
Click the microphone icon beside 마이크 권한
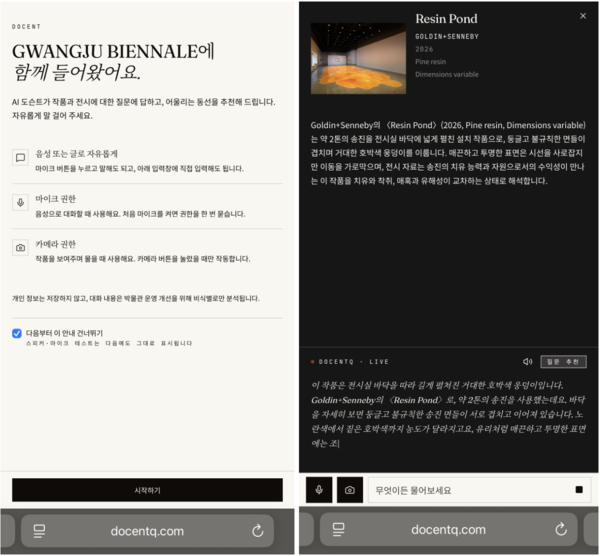(20, 202)
